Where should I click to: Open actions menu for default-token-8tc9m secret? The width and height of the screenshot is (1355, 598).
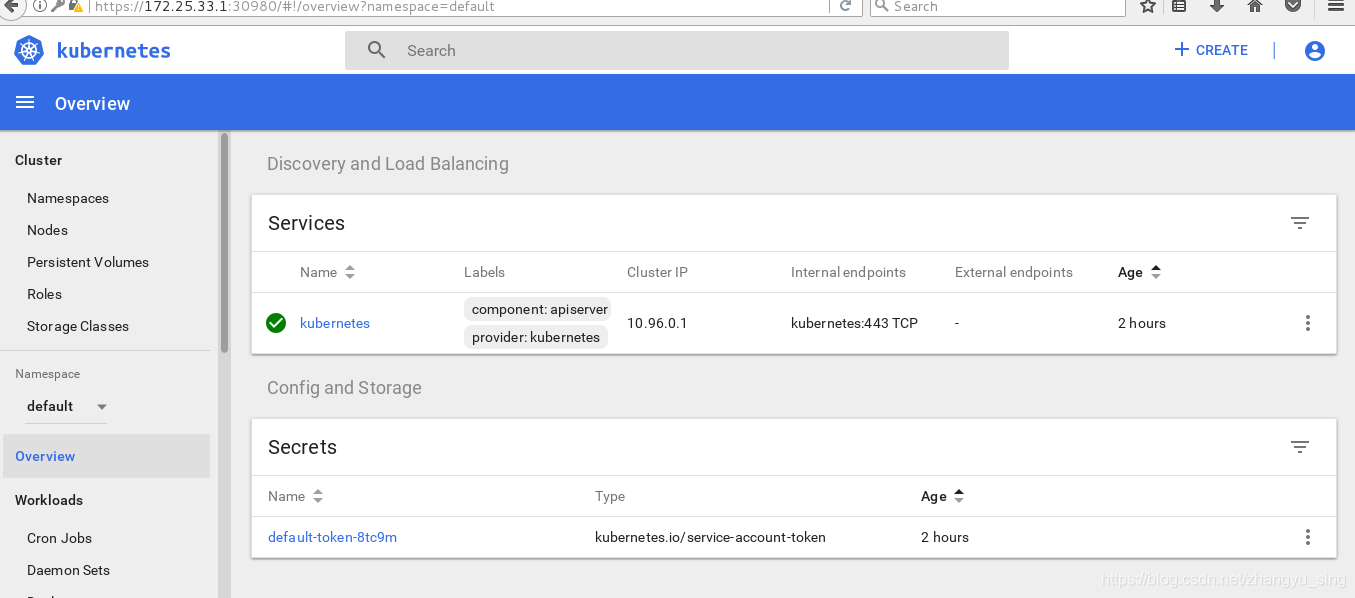(x=1308, y=537)
